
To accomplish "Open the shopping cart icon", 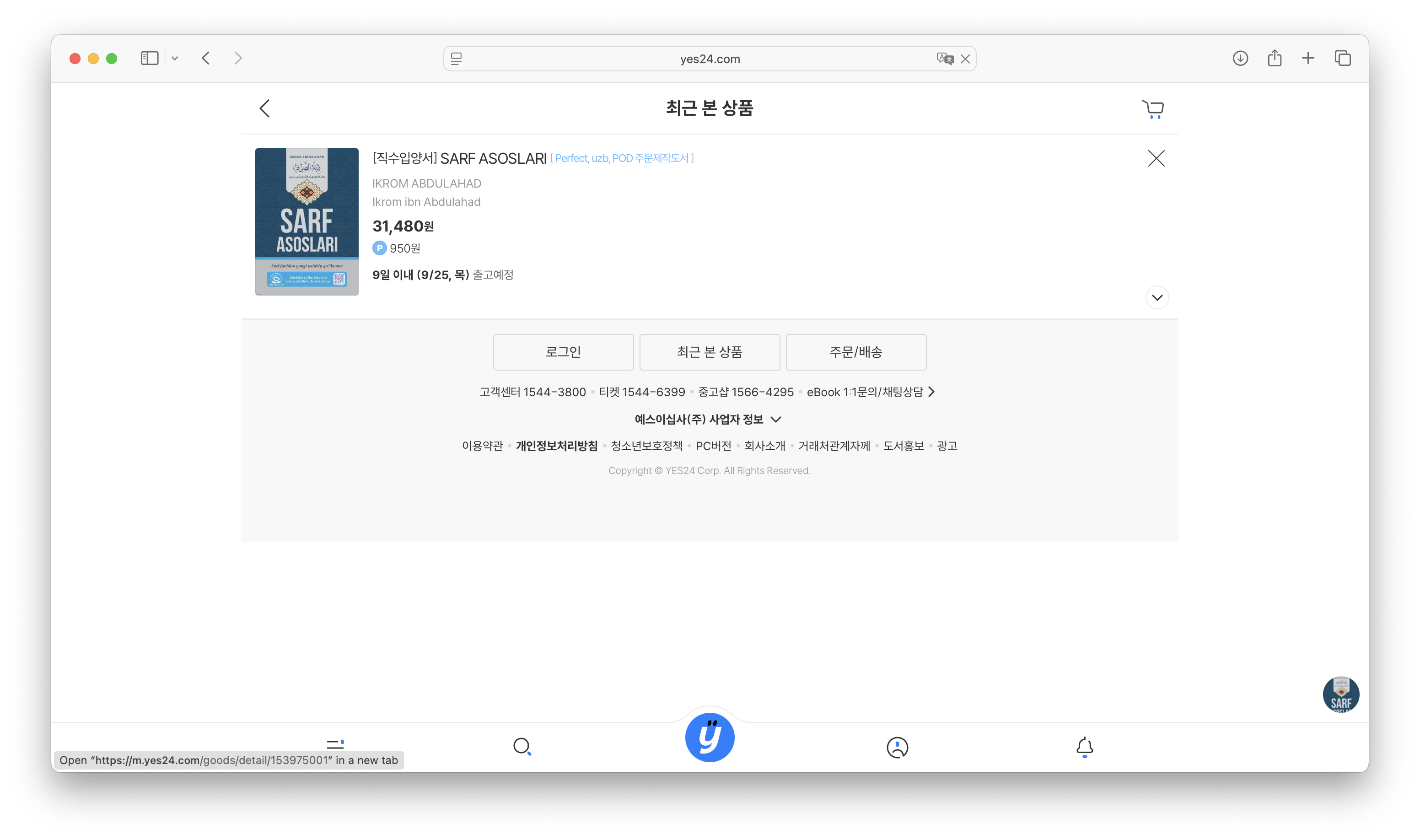I will (x=1152, y=109).
